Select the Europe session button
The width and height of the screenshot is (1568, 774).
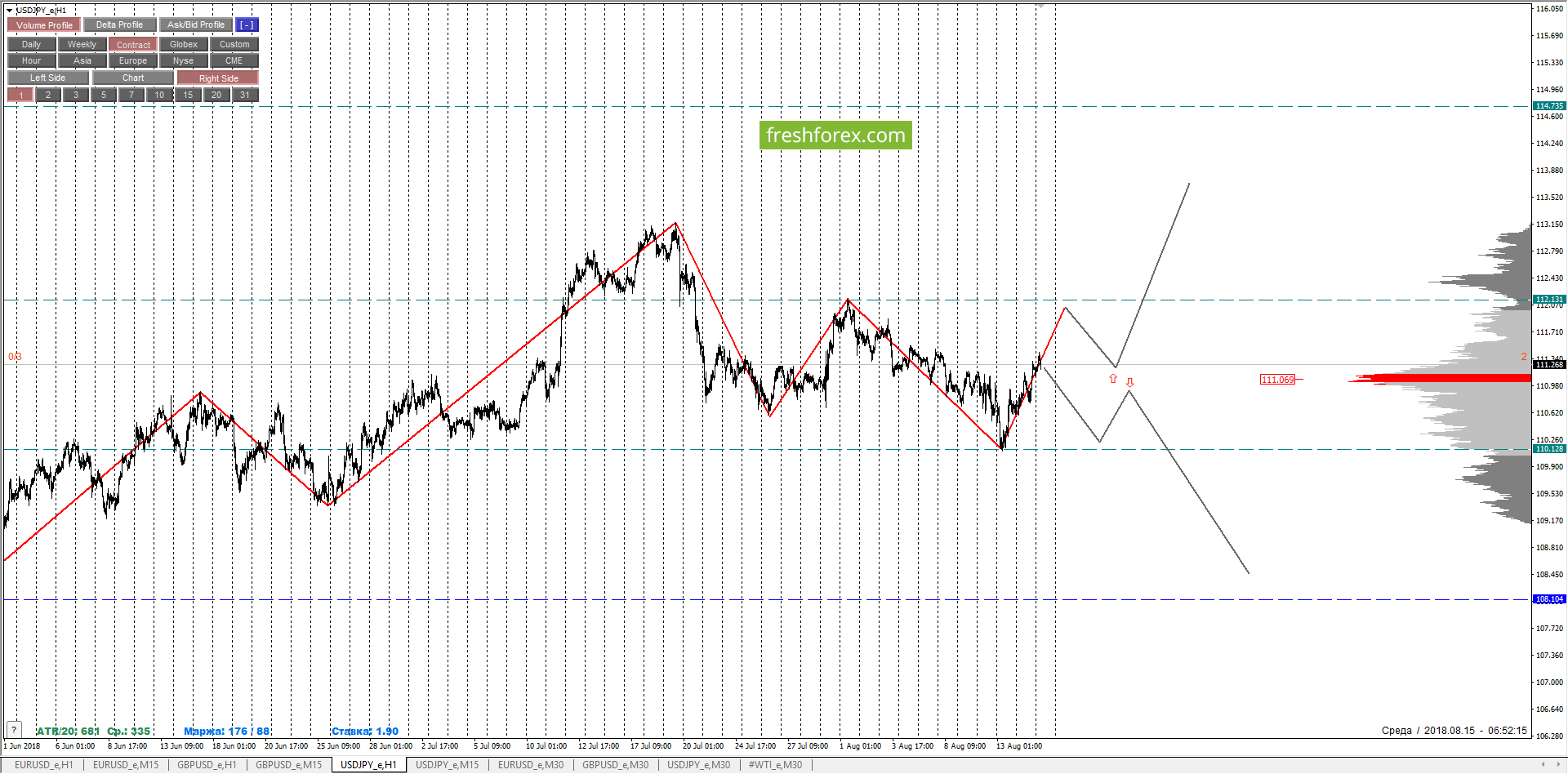coord(133,61)
